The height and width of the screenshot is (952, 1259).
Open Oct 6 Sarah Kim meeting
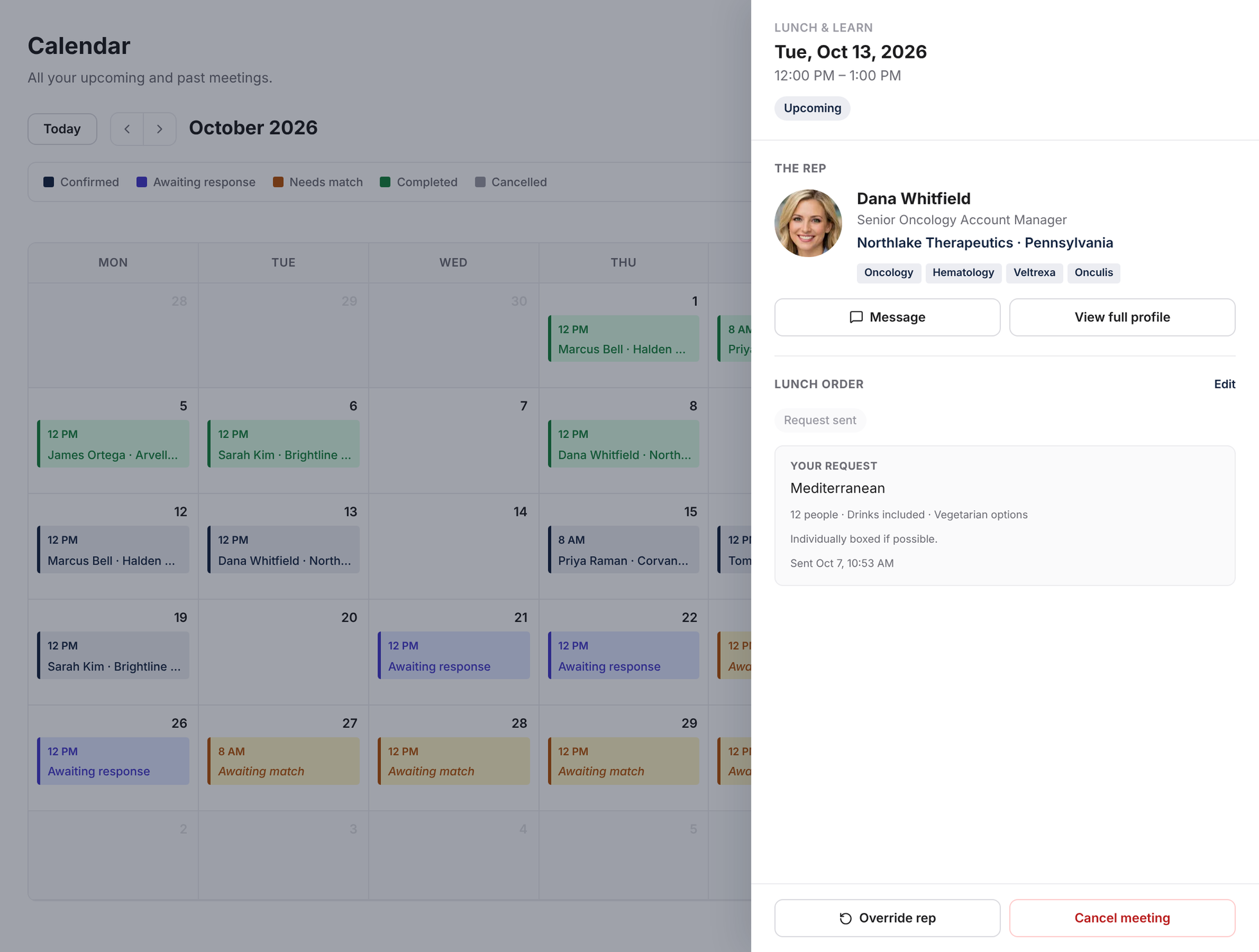[283, 444]
